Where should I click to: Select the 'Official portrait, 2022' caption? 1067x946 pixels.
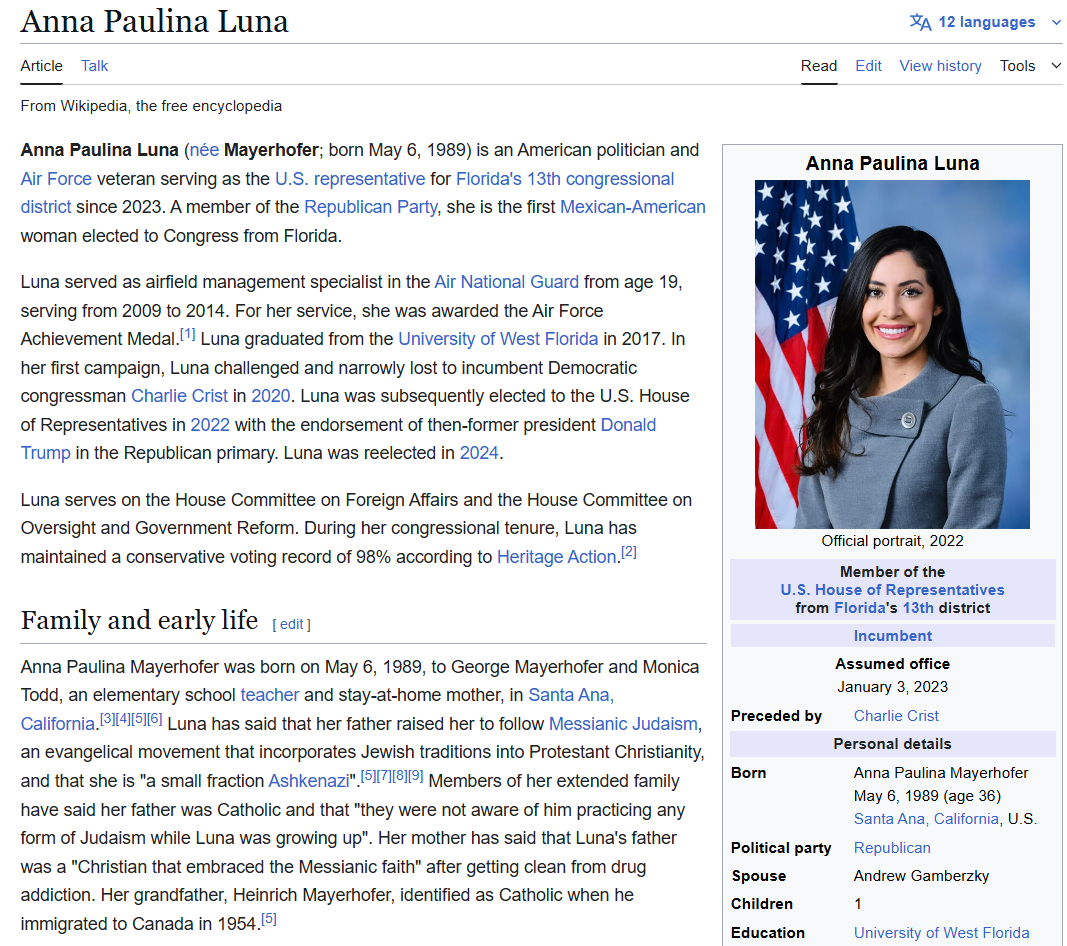point(892,541)
